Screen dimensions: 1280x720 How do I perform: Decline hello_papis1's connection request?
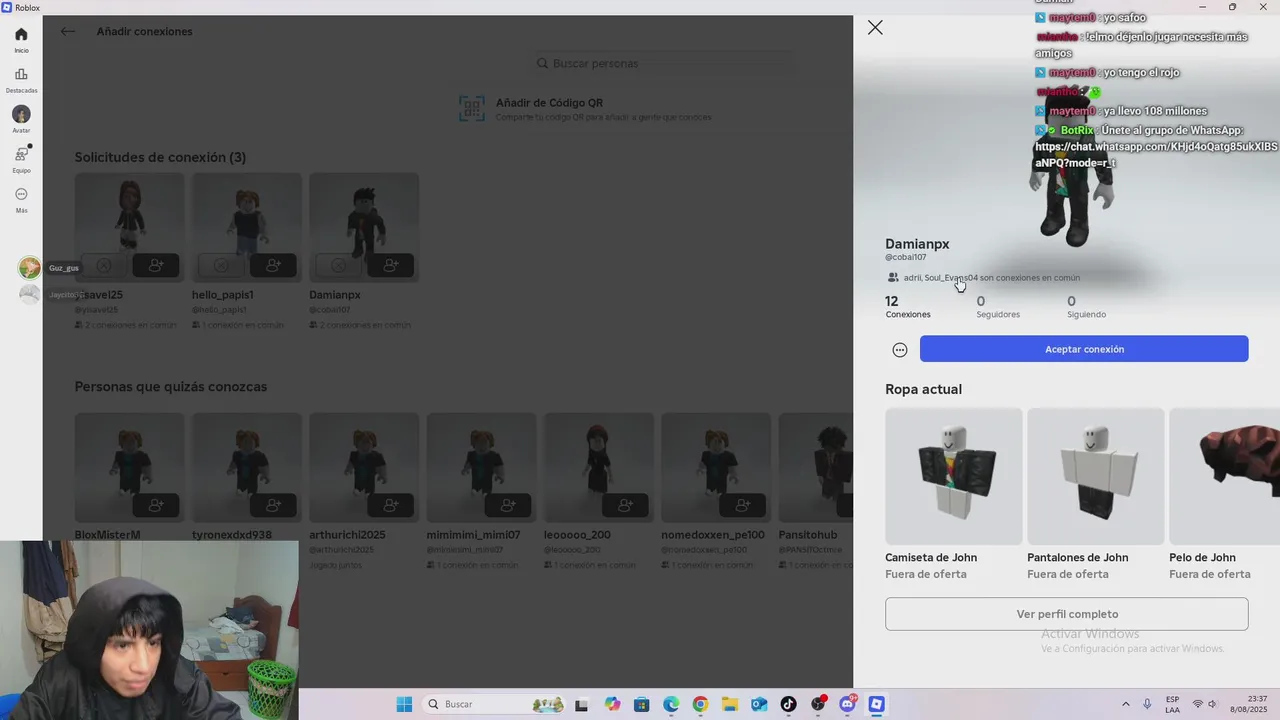coord(221,265)
